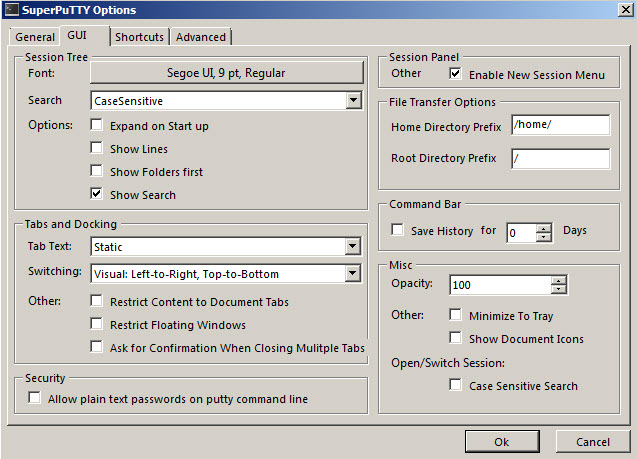The height and width of the screenshot is (459, 637).
Task: Enable Expand on Start up
Action: pyautogui.click(x=97, y=126)
